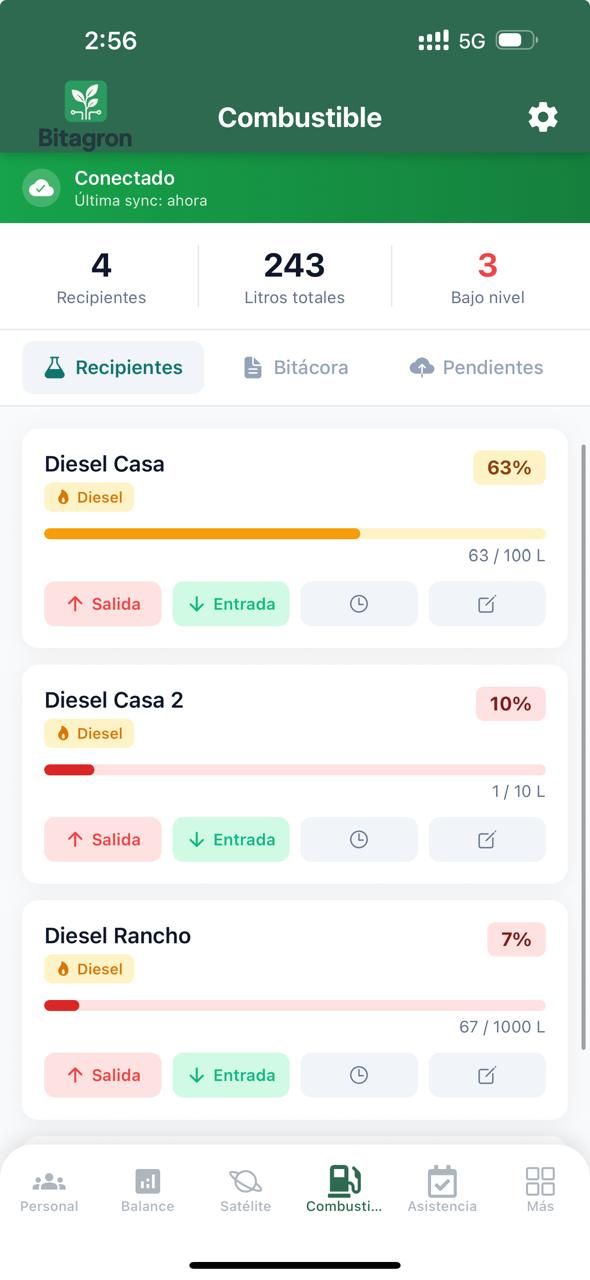
Task: Open history clock icon for Diesel Casa
Action: tap(359, 604)
